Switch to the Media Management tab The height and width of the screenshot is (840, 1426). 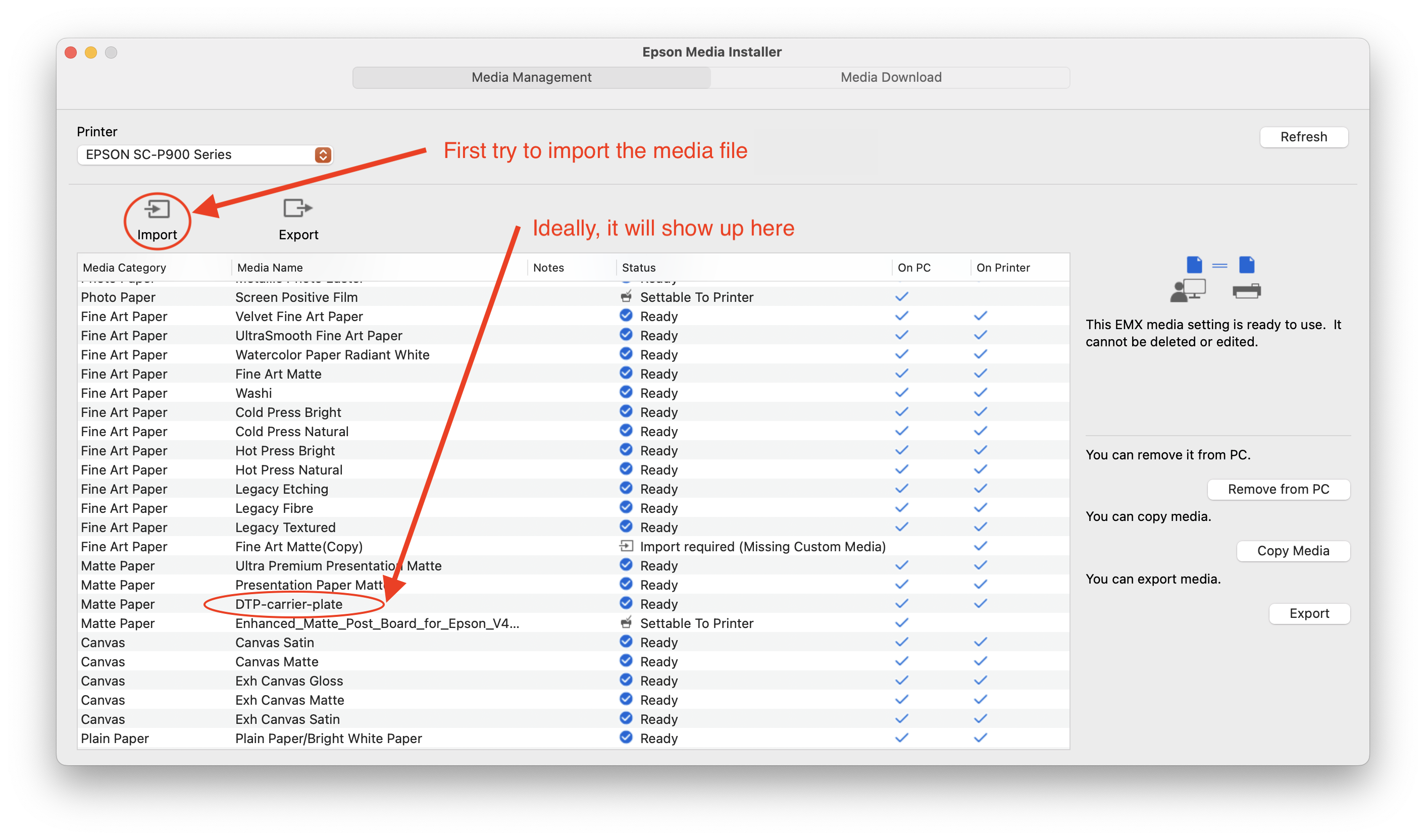pos(531,78)
